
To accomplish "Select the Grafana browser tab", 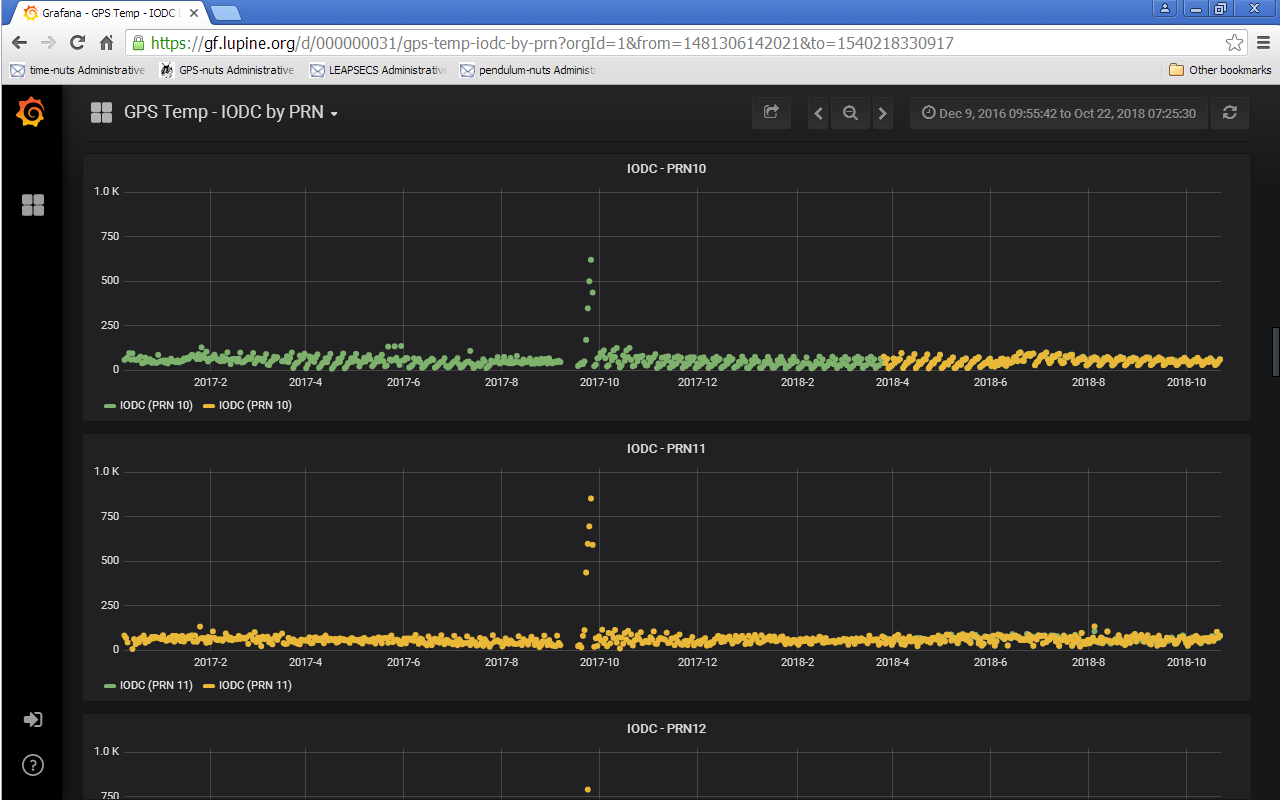I will 105,13.
